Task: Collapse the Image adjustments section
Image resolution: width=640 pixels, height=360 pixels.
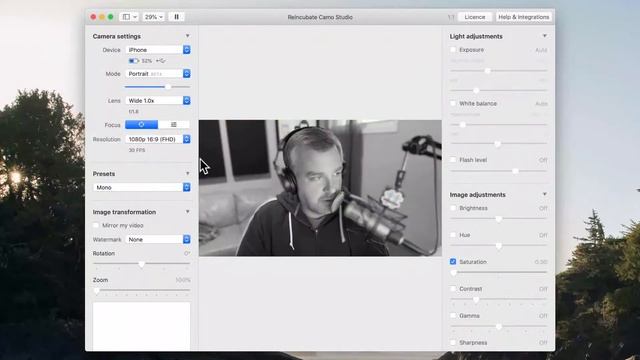Action: pyautogui.click(x=544, y=194)
